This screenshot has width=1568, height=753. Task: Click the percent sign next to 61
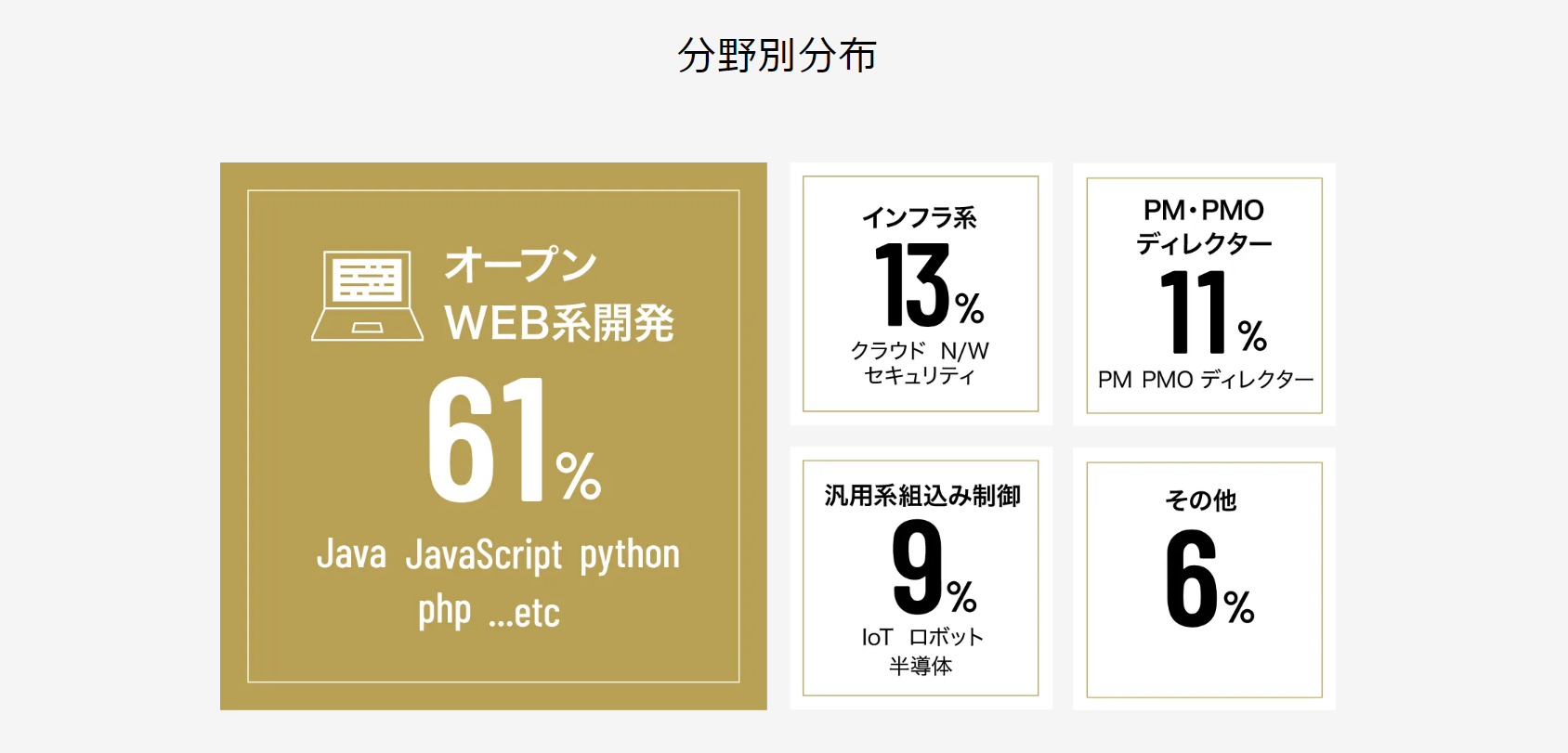pyautogui.click(x=579, y=476)
